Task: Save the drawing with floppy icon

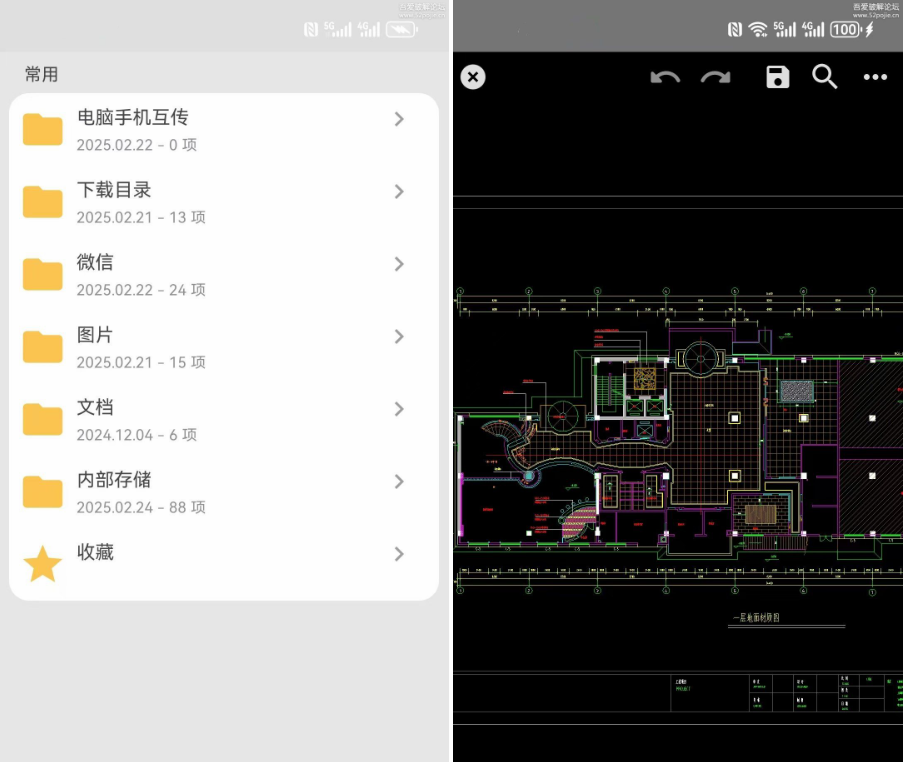Action: click(778, 77)
